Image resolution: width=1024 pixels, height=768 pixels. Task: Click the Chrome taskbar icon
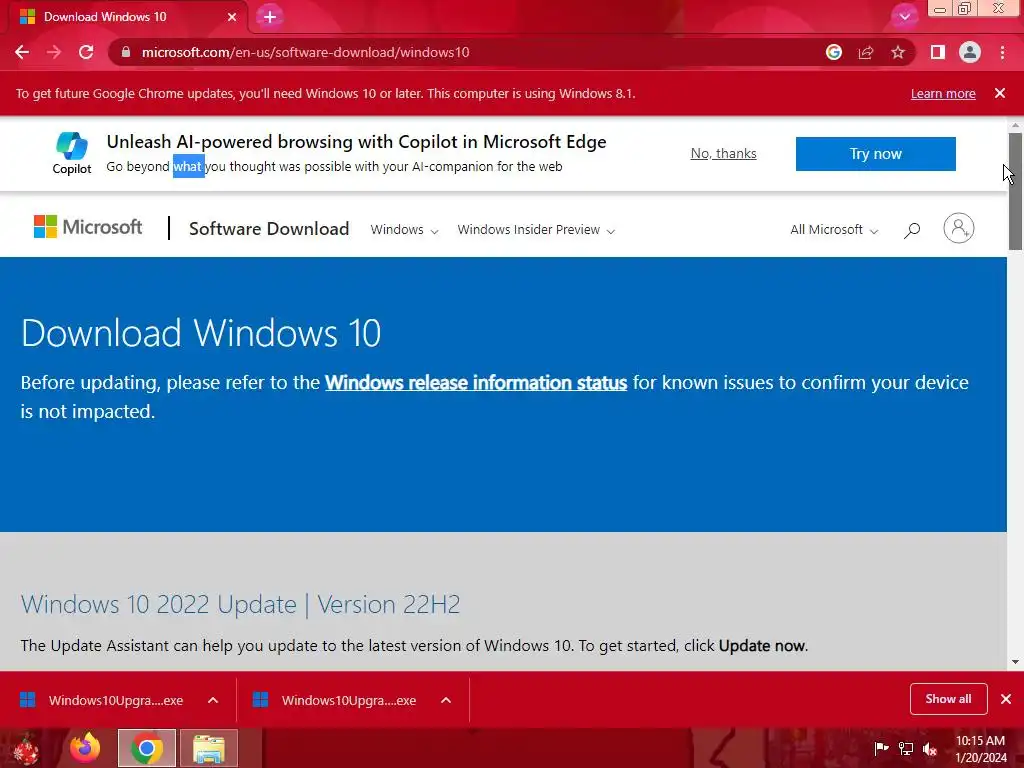coord(147,748)
